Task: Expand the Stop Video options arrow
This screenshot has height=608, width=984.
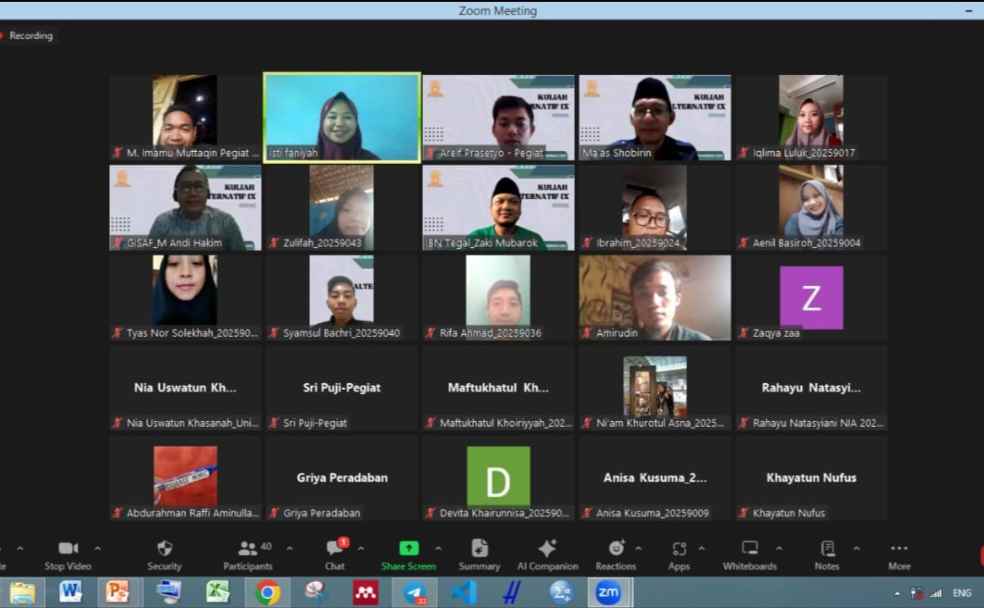Action: [97, 548]
